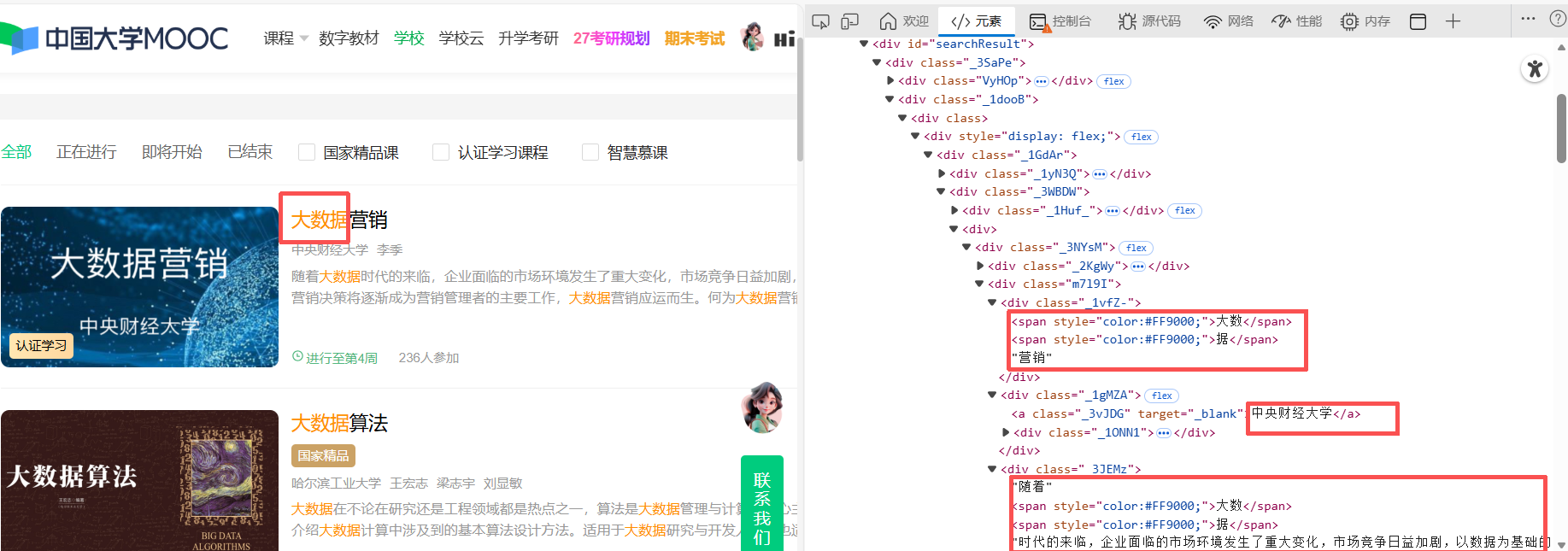Toggle flex badge on _3NYsM div

pos(1136,248)
